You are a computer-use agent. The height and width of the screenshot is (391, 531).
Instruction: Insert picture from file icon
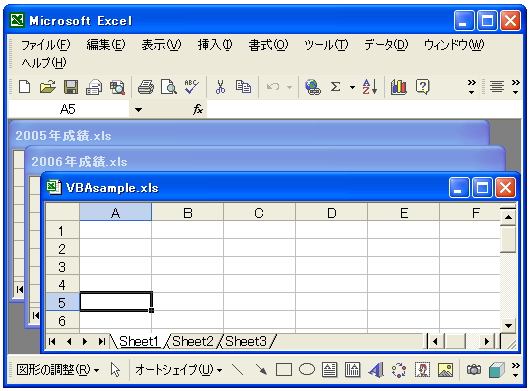(x=445, y=370)
